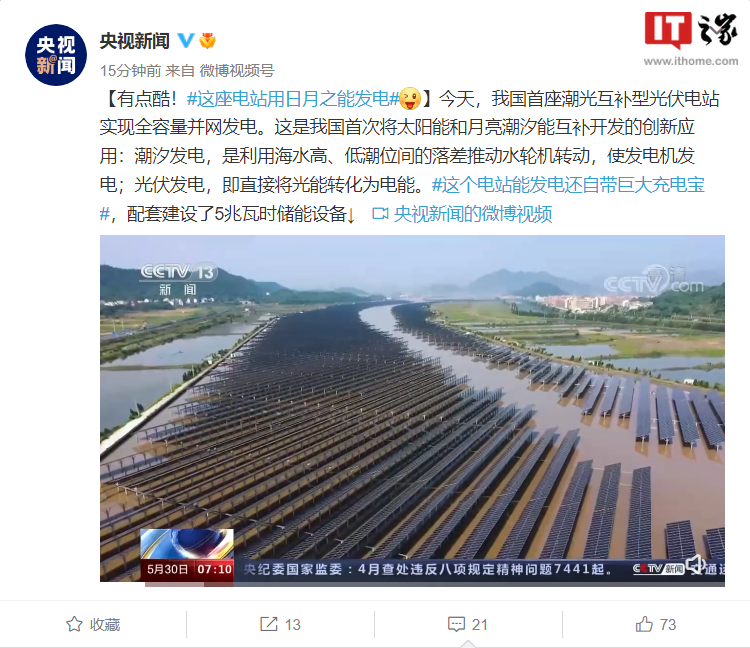Click the 收藏 button label
The height and width of the screenshot is (648, 750).
[x=105, y=624]
